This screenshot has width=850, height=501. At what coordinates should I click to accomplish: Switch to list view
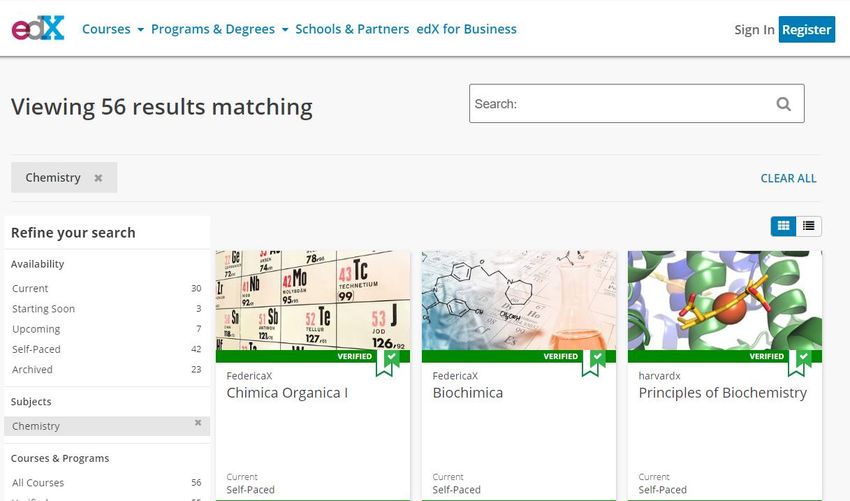(x=809, y=226)
